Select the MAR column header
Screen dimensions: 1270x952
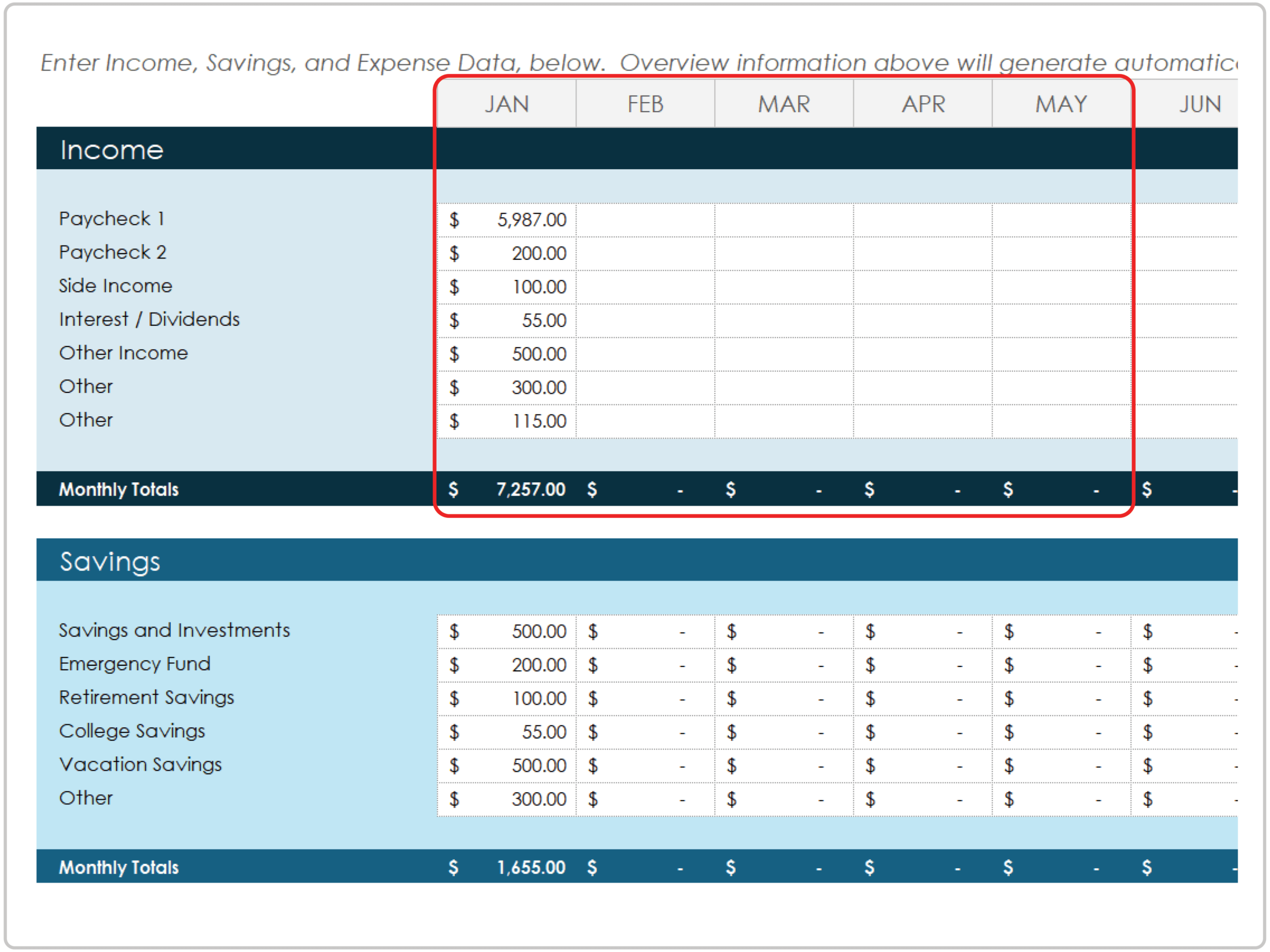point(784,104)
